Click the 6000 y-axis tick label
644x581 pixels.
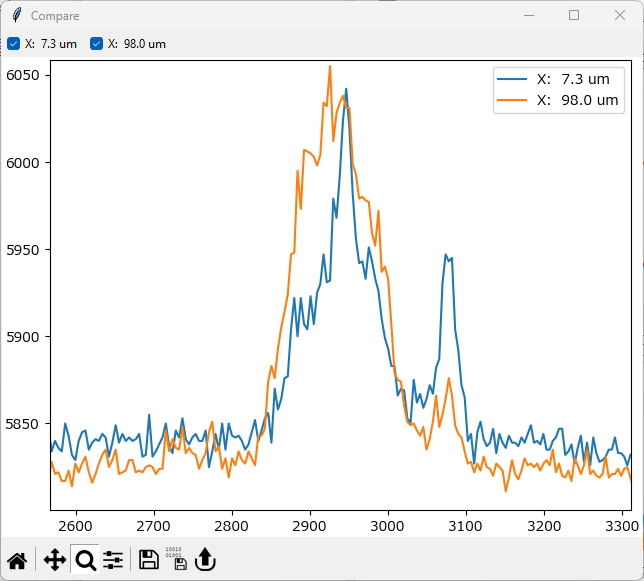coord(24,162)
